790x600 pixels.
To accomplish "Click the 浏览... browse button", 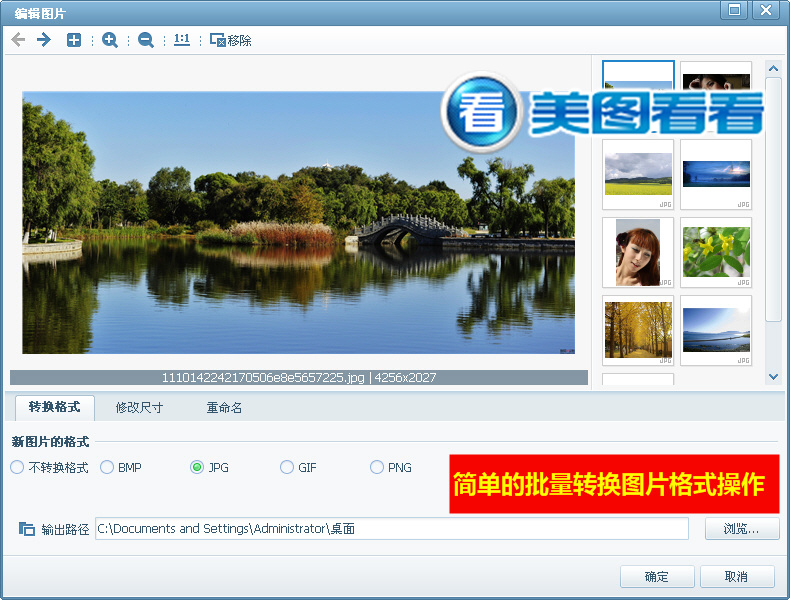I will point(742,529).
